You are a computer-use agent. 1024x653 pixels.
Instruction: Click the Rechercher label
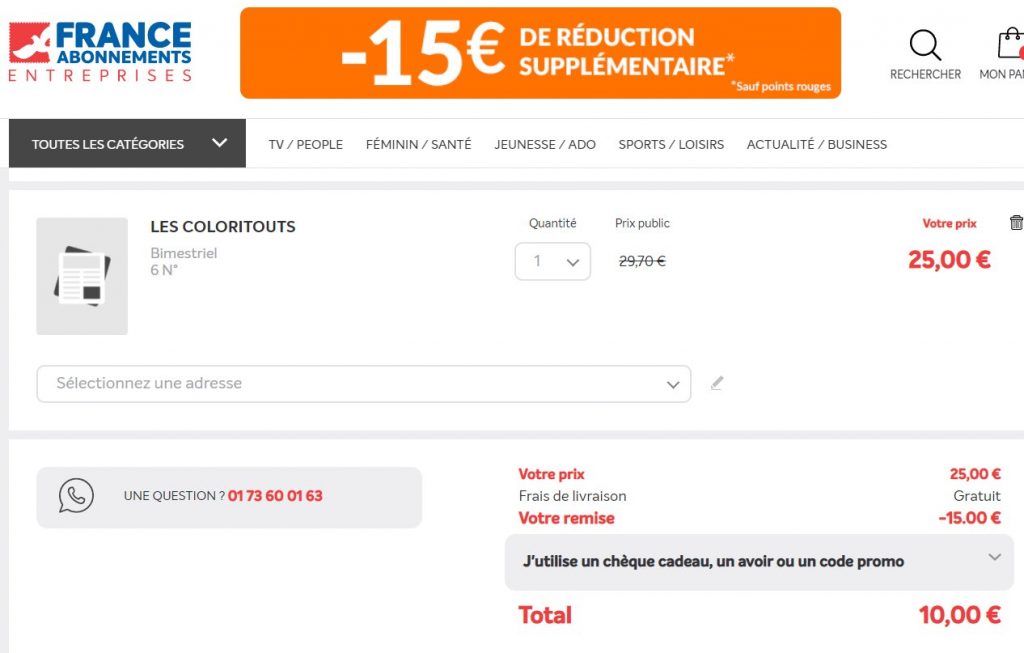[925, 75]
